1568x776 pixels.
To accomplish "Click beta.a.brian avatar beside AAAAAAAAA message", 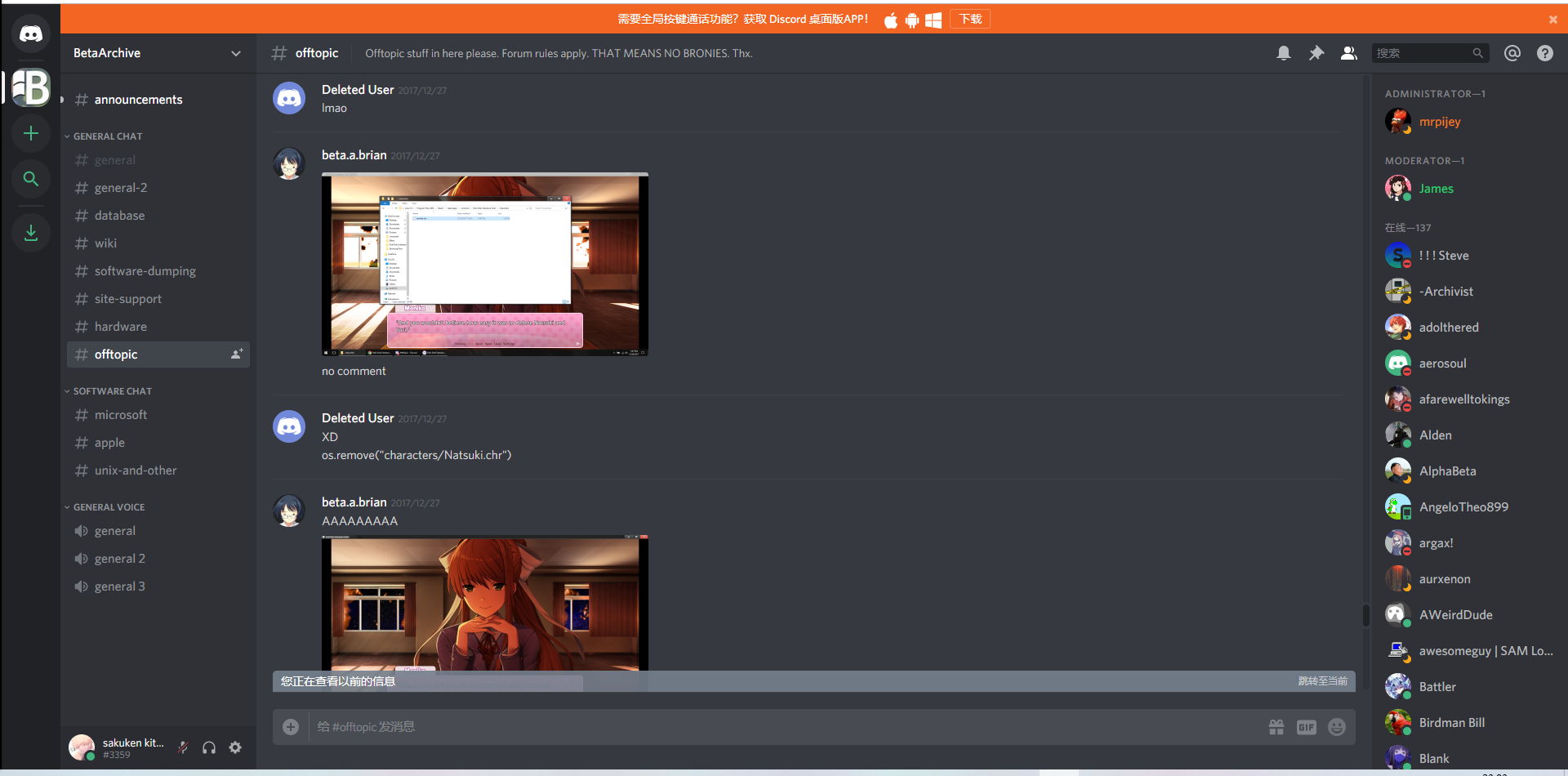I will (x=289, y=511).
